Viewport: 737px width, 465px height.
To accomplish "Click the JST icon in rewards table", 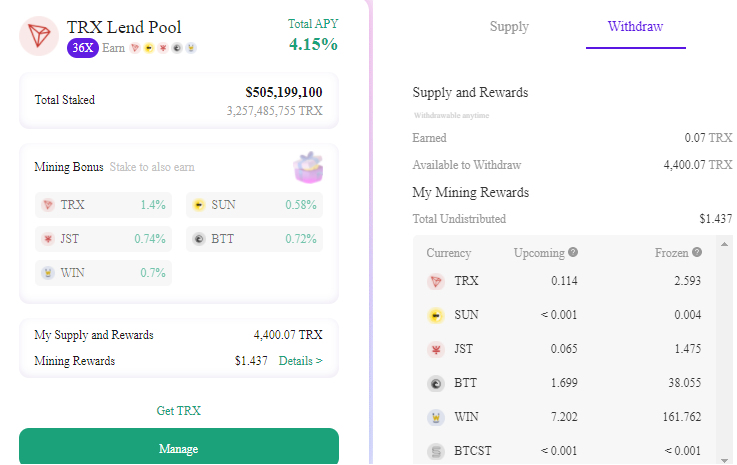I will pyautogui.click(x=436, y=349).
